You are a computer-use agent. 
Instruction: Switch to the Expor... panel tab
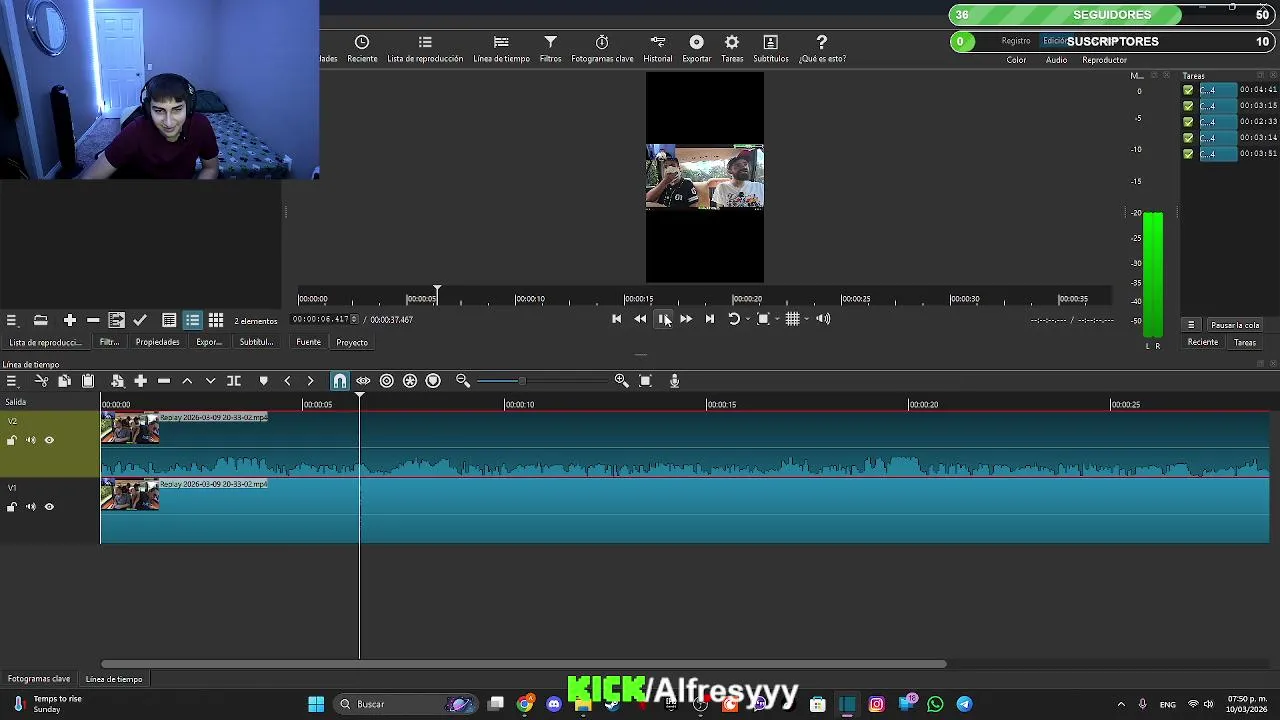[x=209, y=342]
